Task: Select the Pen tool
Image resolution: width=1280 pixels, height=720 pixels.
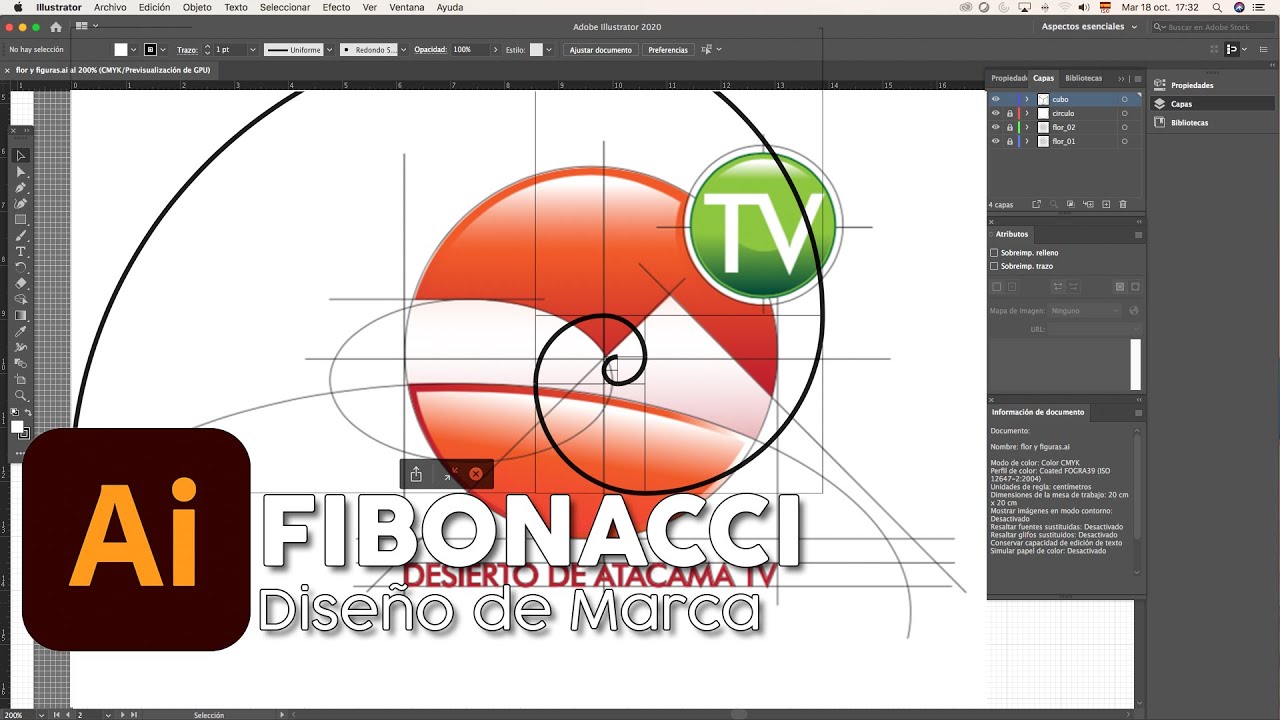Action: [x=21, y=187]
